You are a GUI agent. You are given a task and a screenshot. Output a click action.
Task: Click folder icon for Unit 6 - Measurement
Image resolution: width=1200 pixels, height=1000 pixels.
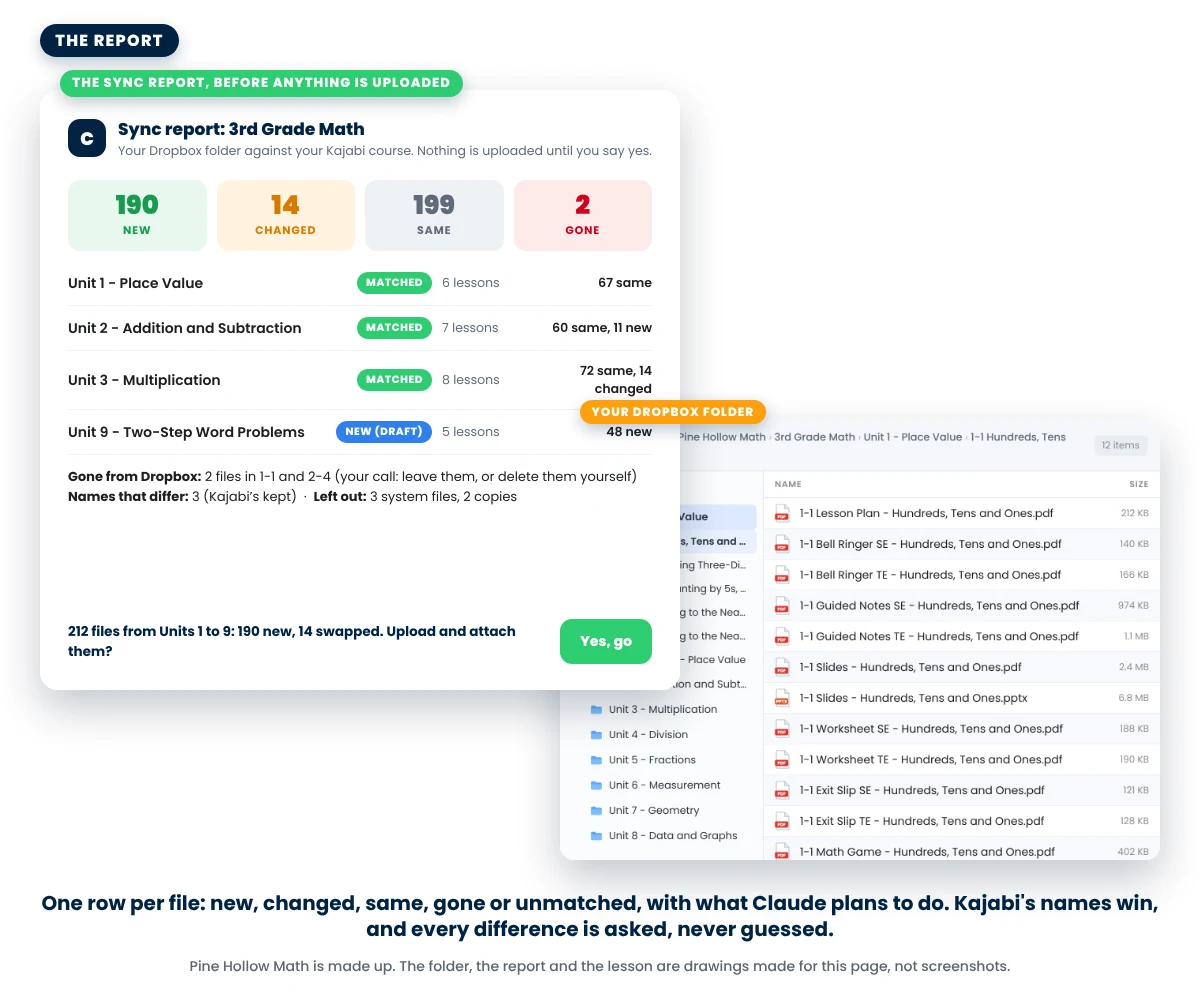[596, 785]
